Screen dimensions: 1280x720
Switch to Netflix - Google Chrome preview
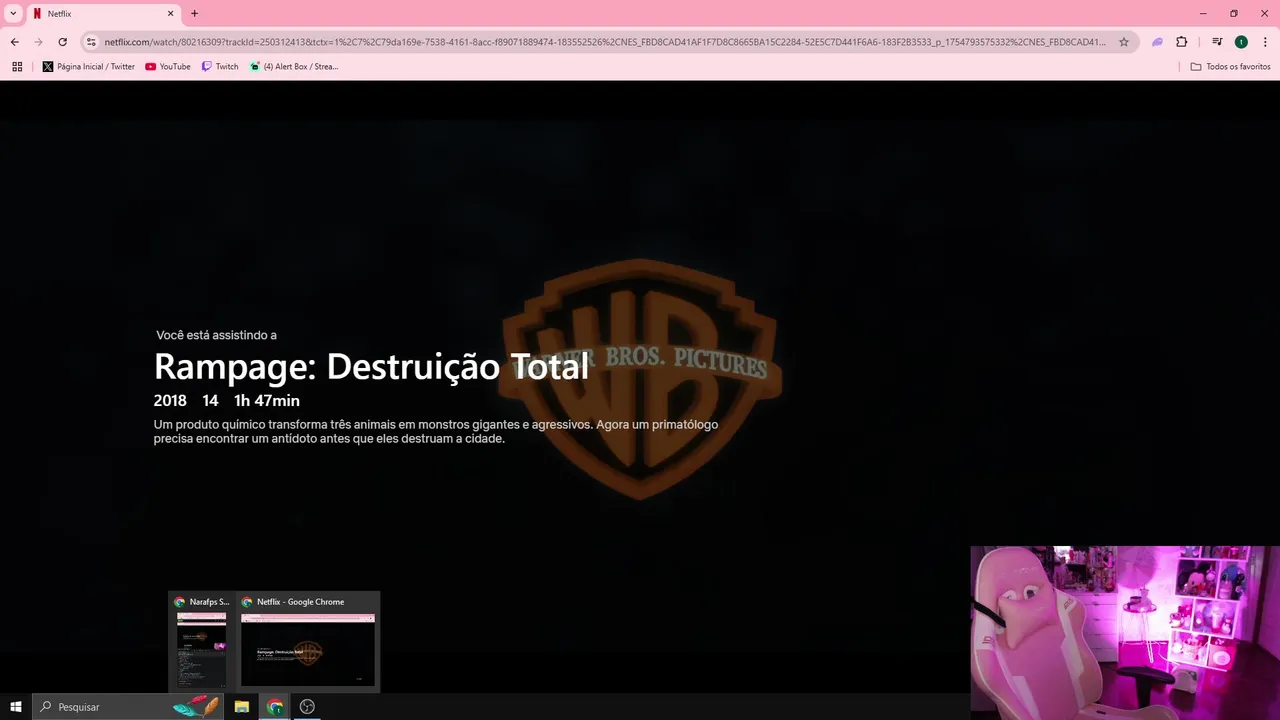point(307,641)
